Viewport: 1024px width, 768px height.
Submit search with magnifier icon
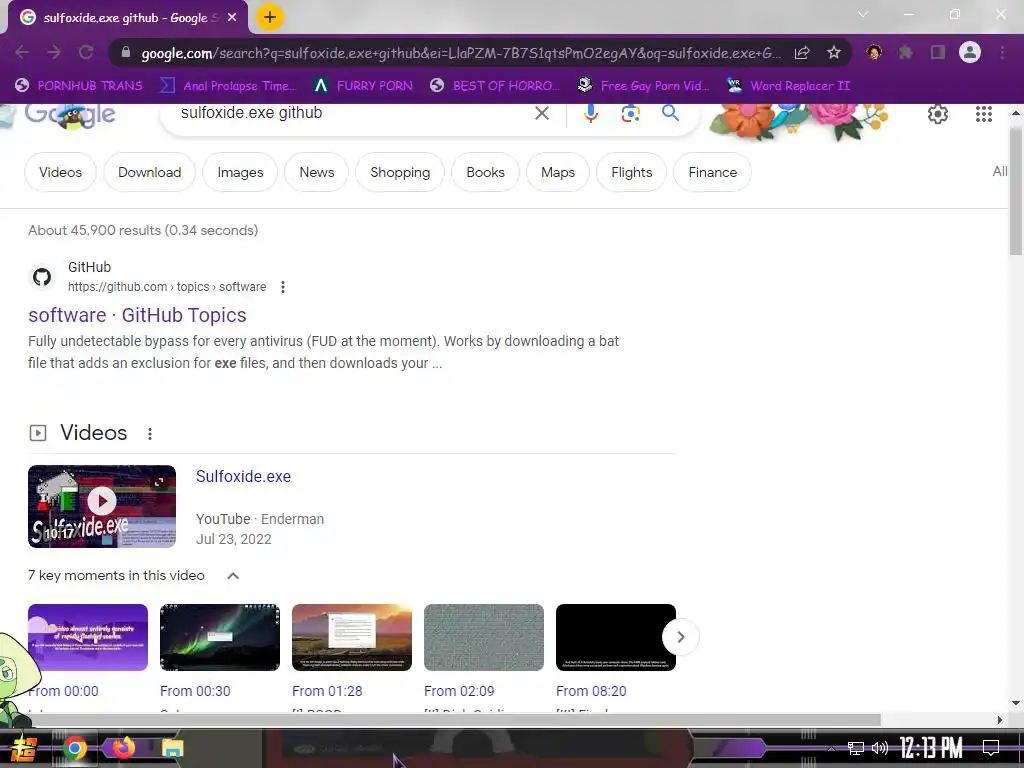[670, 113]
